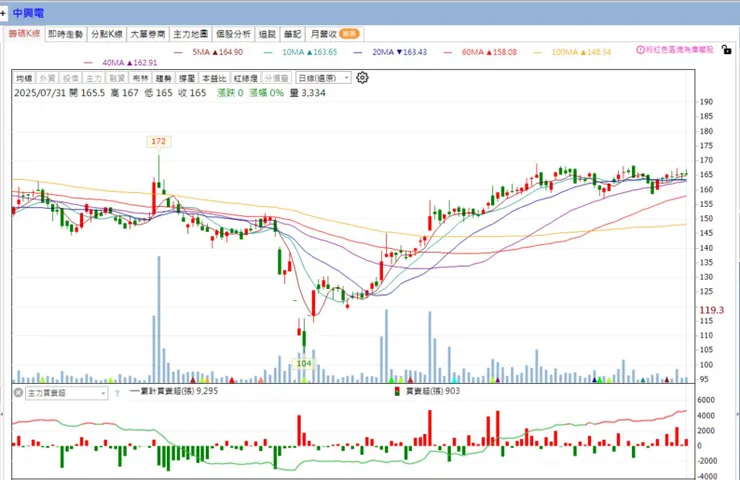Viewport: 740px width, 480px height.
Task: Click the 2025/07/31 date text
Action: coord(40,93)
